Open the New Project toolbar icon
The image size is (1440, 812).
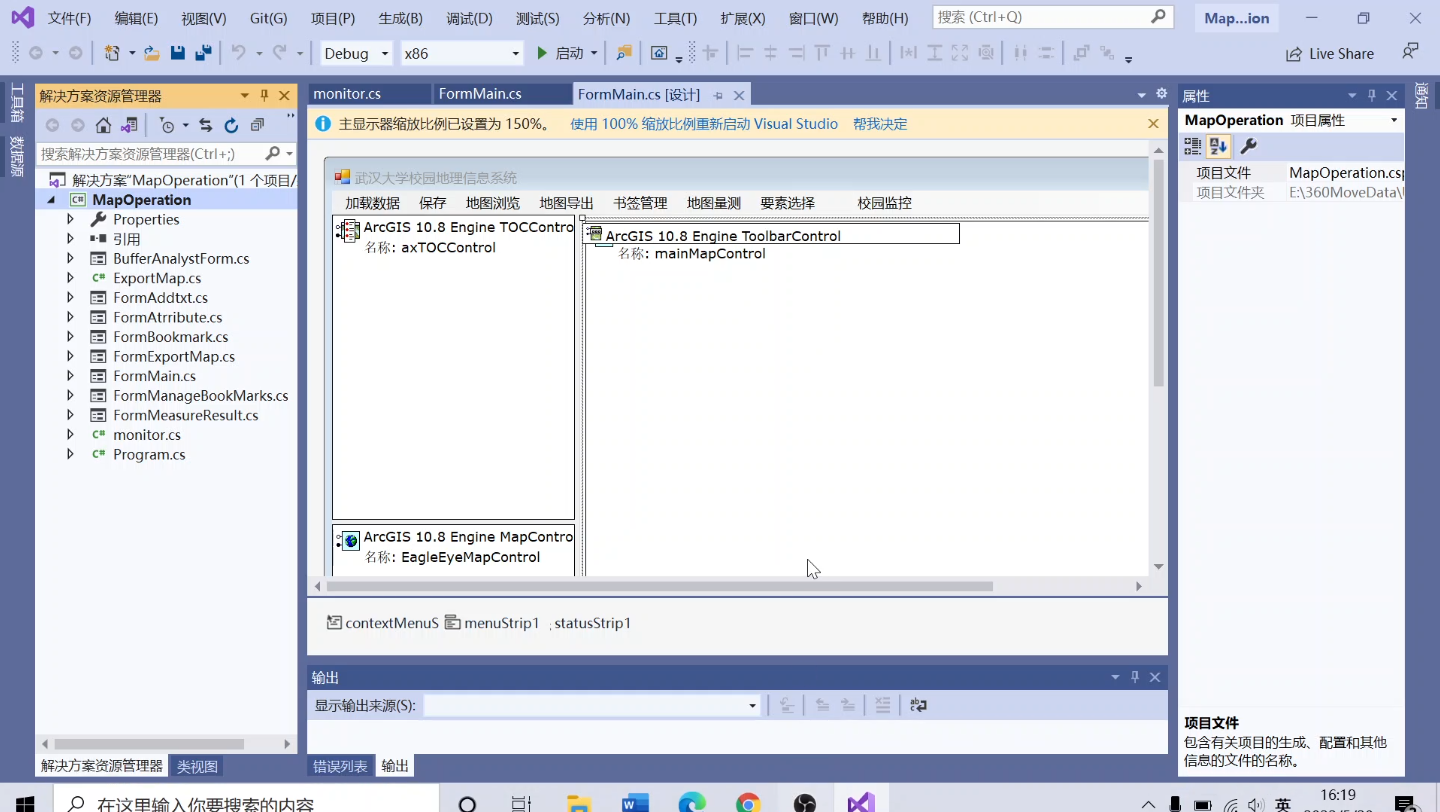pyautogui.click(x=112, y=53)
